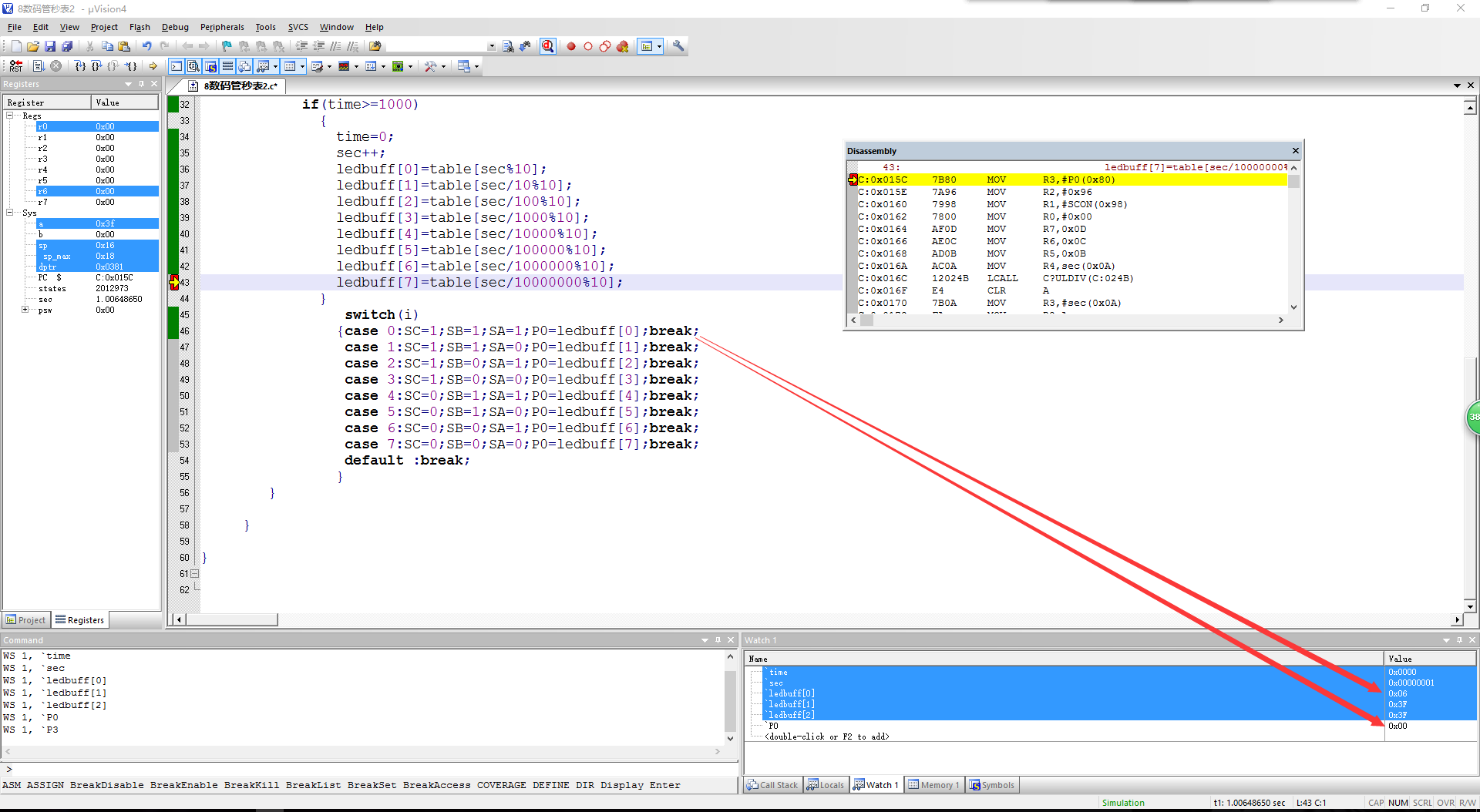Open the Watch 1 panel options dropdown
This screenshot has height=812, width=1480.
(x=1446, y=640)
